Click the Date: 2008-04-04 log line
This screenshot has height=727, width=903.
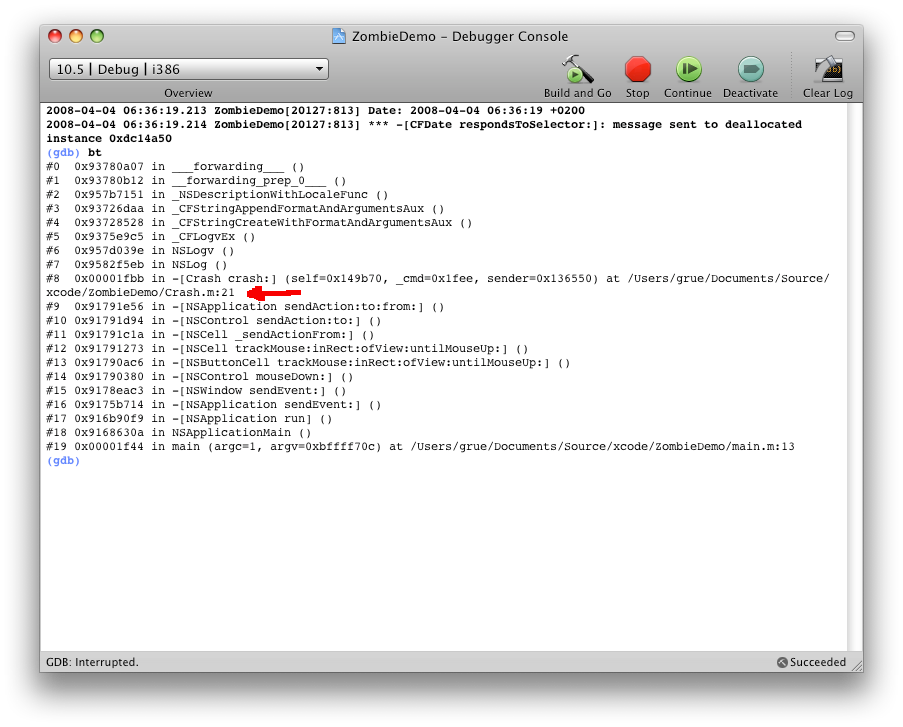(315, 111)
